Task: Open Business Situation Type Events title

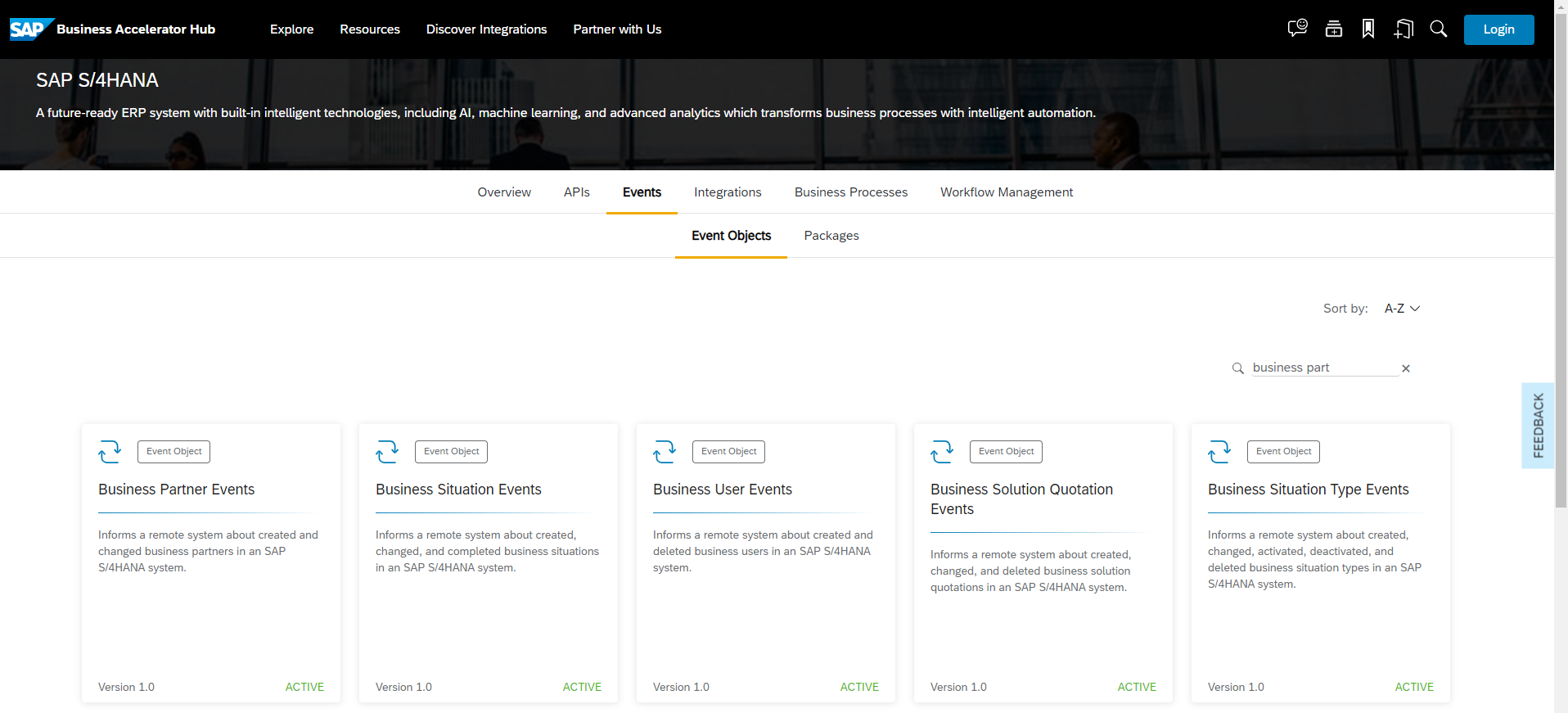Action: pyautogui.click(x=1309, y=490)
